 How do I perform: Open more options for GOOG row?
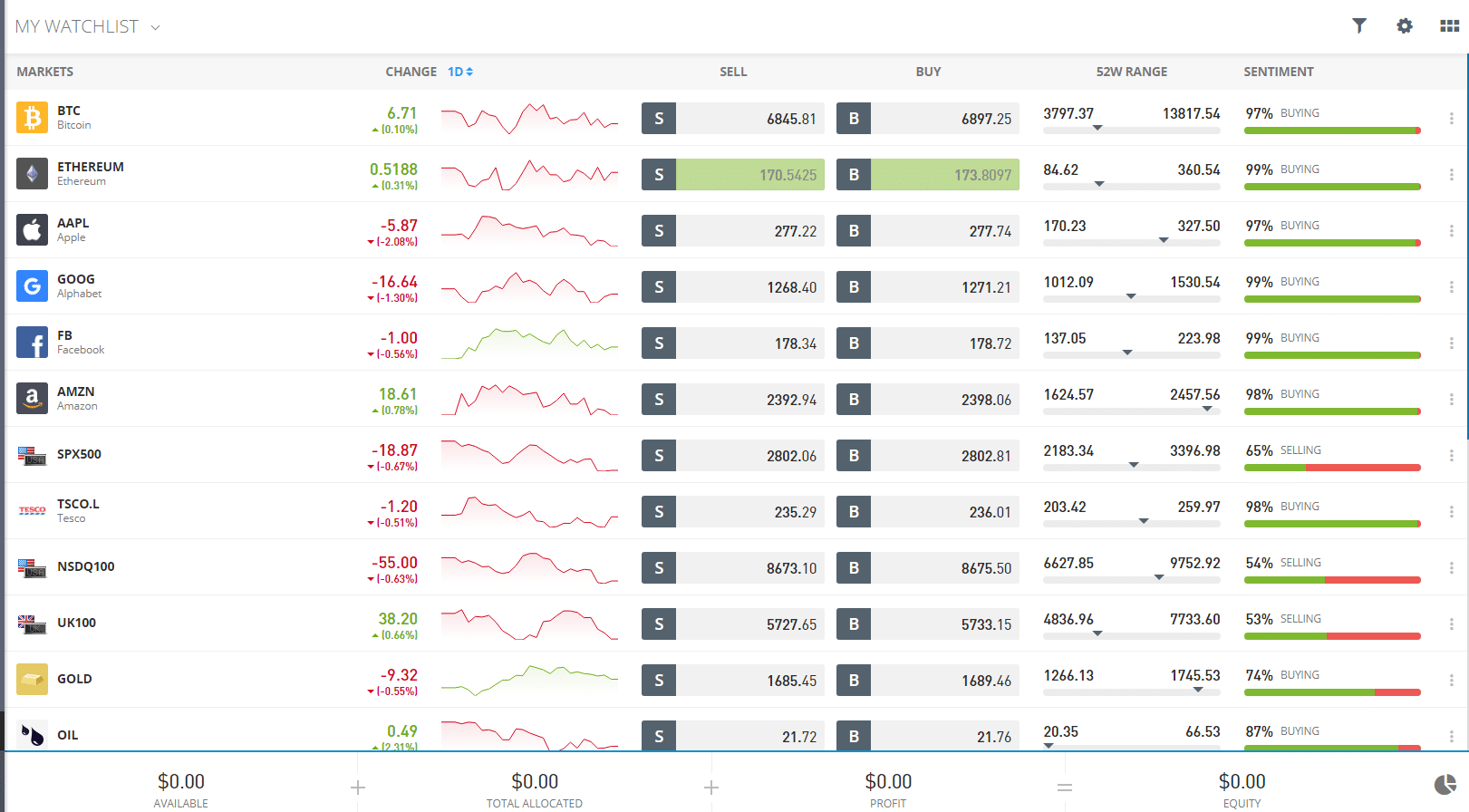pos(1451,287)
